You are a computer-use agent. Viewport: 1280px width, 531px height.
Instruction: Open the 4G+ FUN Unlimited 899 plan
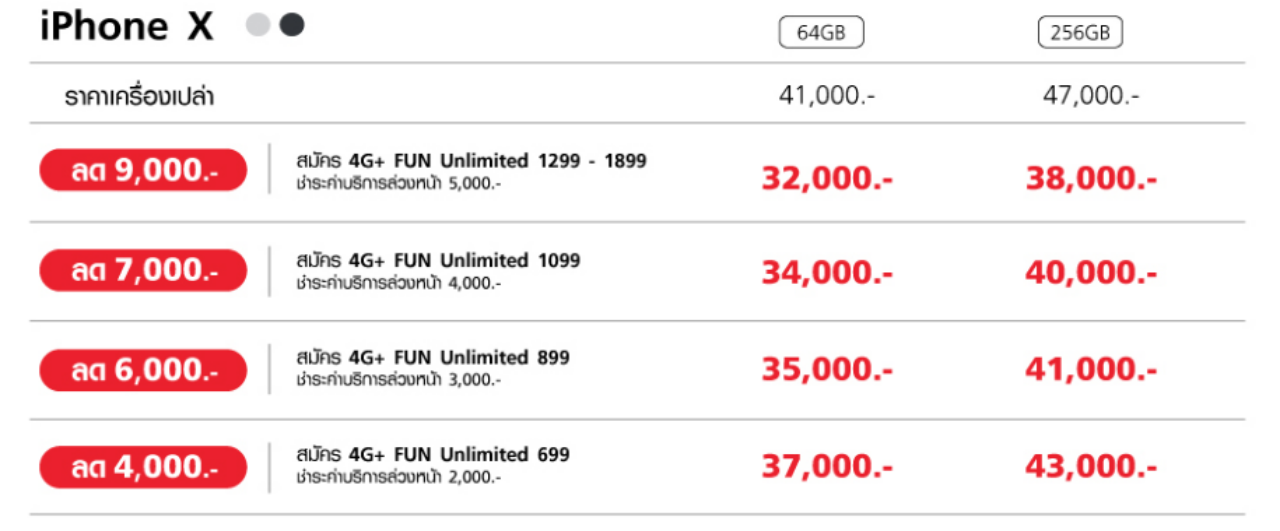(433, 357)
